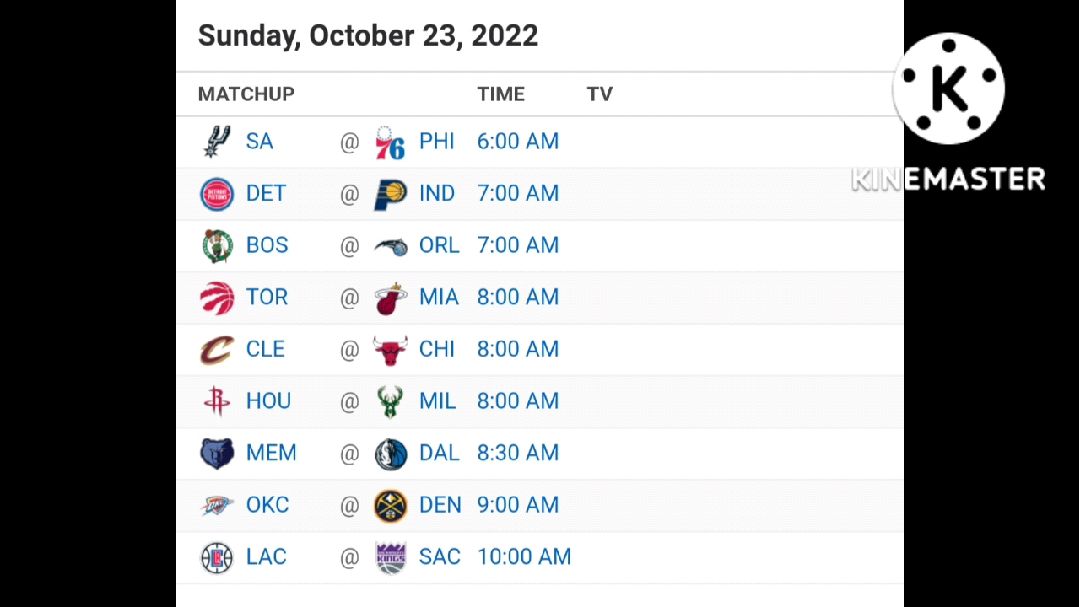Click the Boston Celtics logo
1079x607 pixels.
point(217,246)
